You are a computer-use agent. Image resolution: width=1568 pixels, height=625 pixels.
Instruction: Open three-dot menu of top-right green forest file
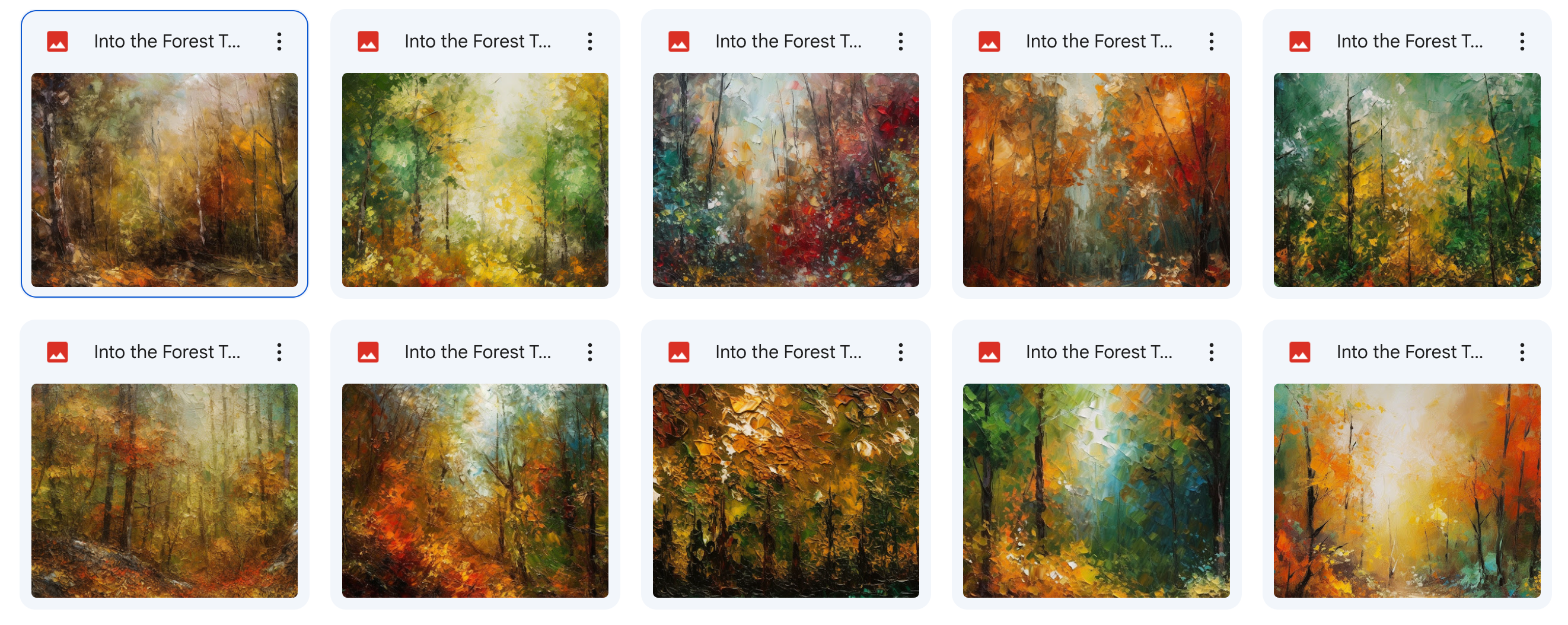tap(1522, 42)
